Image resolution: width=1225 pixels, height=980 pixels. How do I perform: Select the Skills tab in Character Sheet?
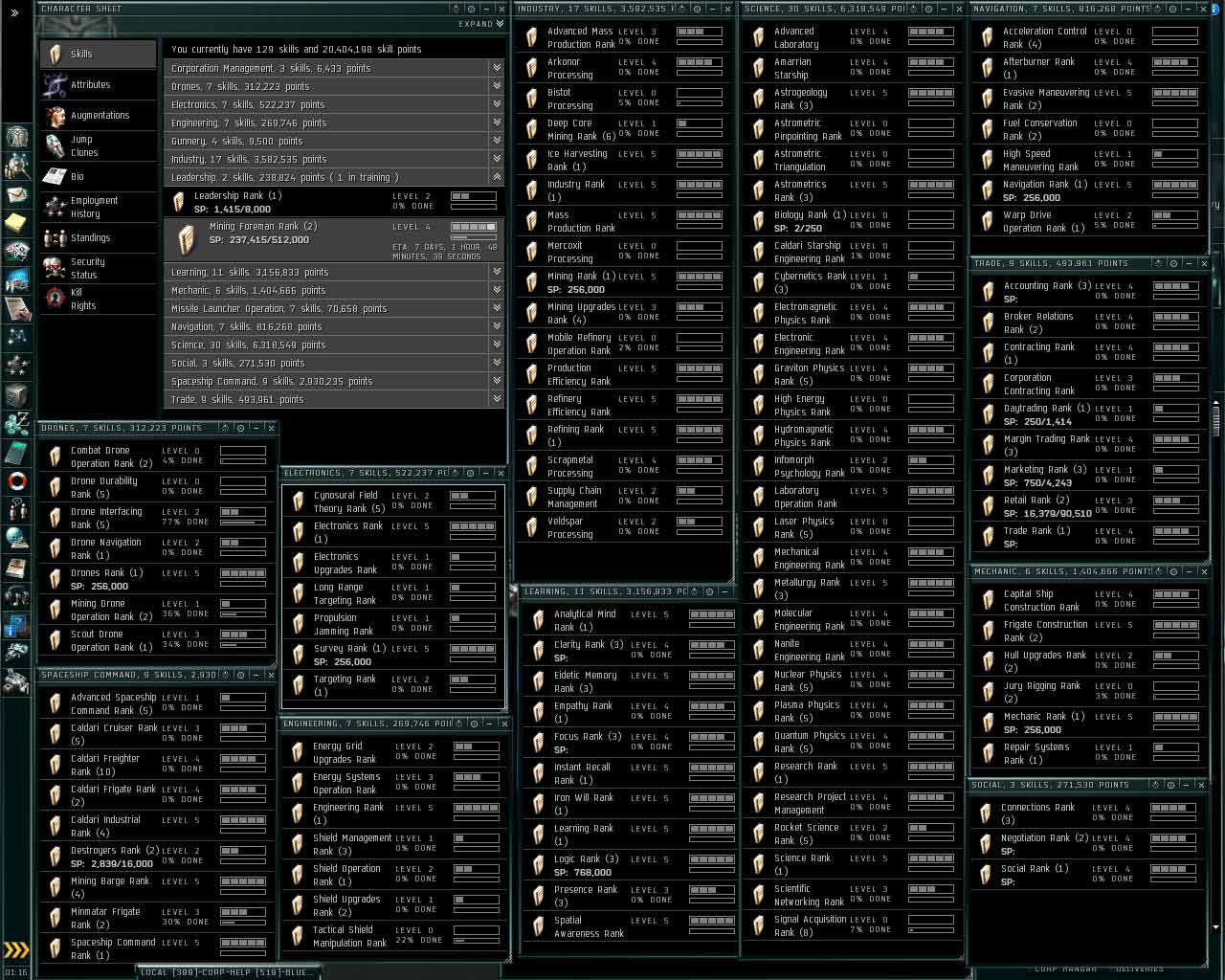[98, 54]
